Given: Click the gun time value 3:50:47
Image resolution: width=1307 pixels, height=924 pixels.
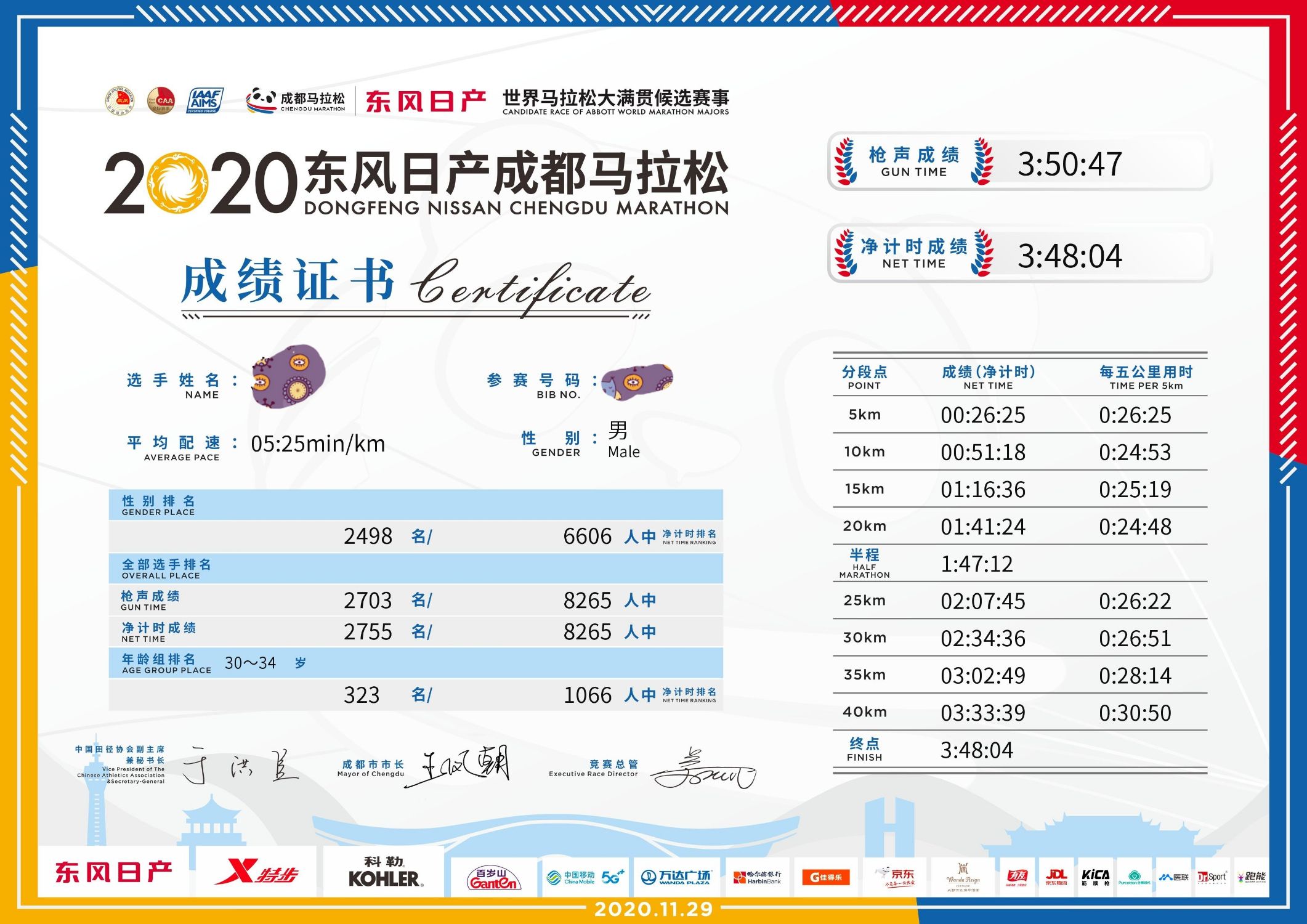Looking at the screenshot, I should 1069,164.
